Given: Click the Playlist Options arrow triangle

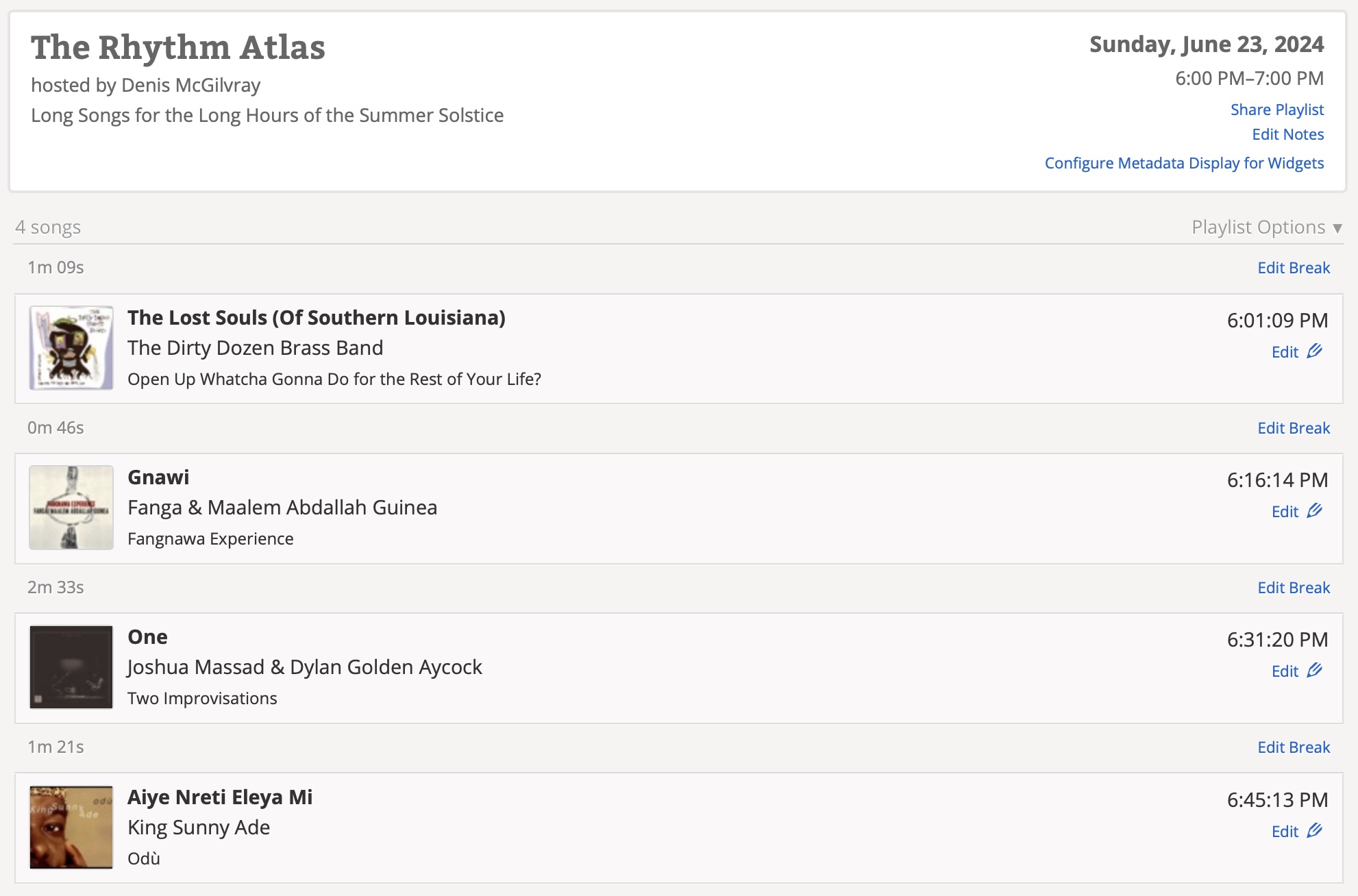Looking at the screenshot, I should (x=1337, y=228).
